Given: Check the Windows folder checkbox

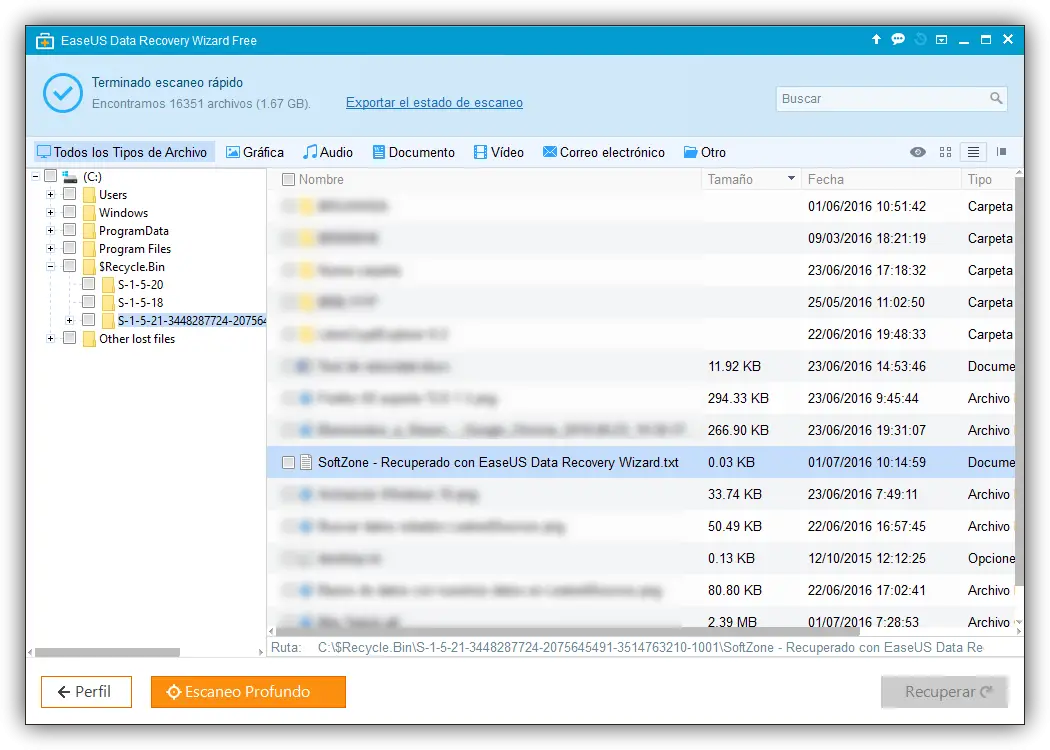Looking at the screenshot, I should point(69,212).
